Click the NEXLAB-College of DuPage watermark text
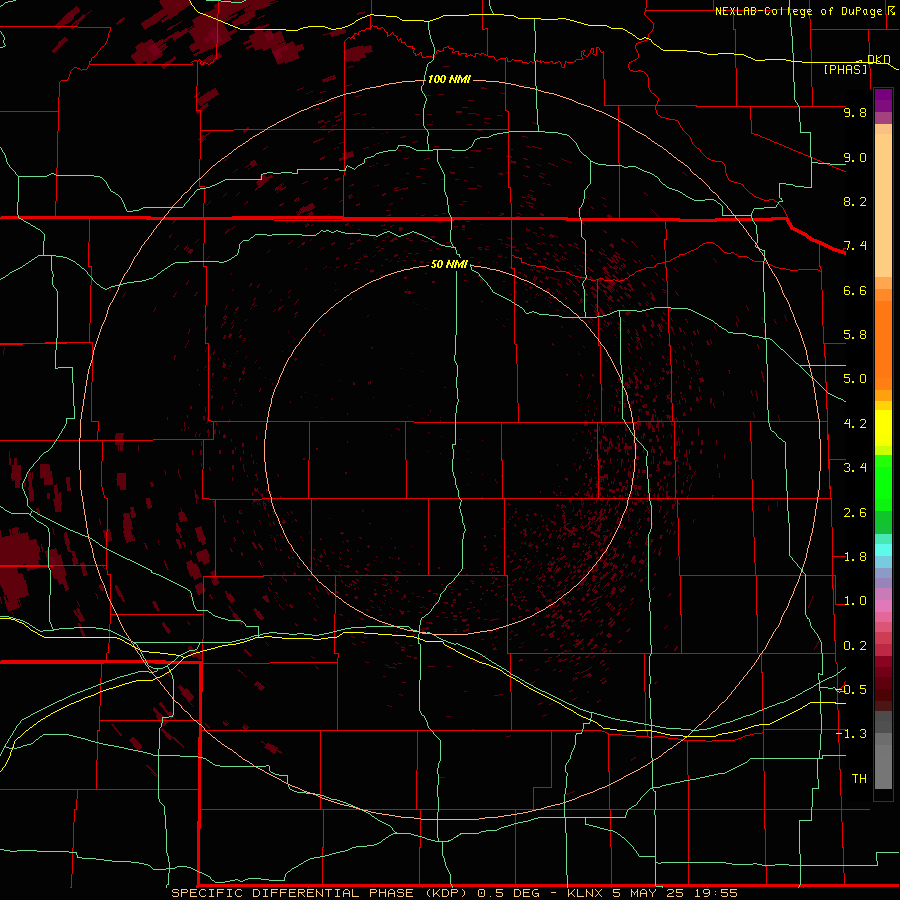The height and width of the screenshot is (900, 900). (x=800, y=11)
